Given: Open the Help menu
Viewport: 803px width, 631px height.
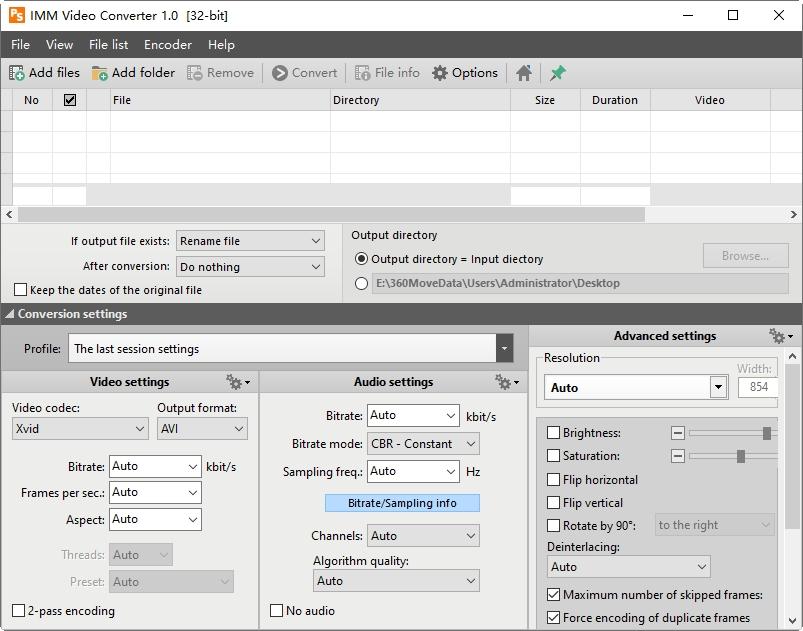Looking at the screenshot, I should [x=221, y=45].
